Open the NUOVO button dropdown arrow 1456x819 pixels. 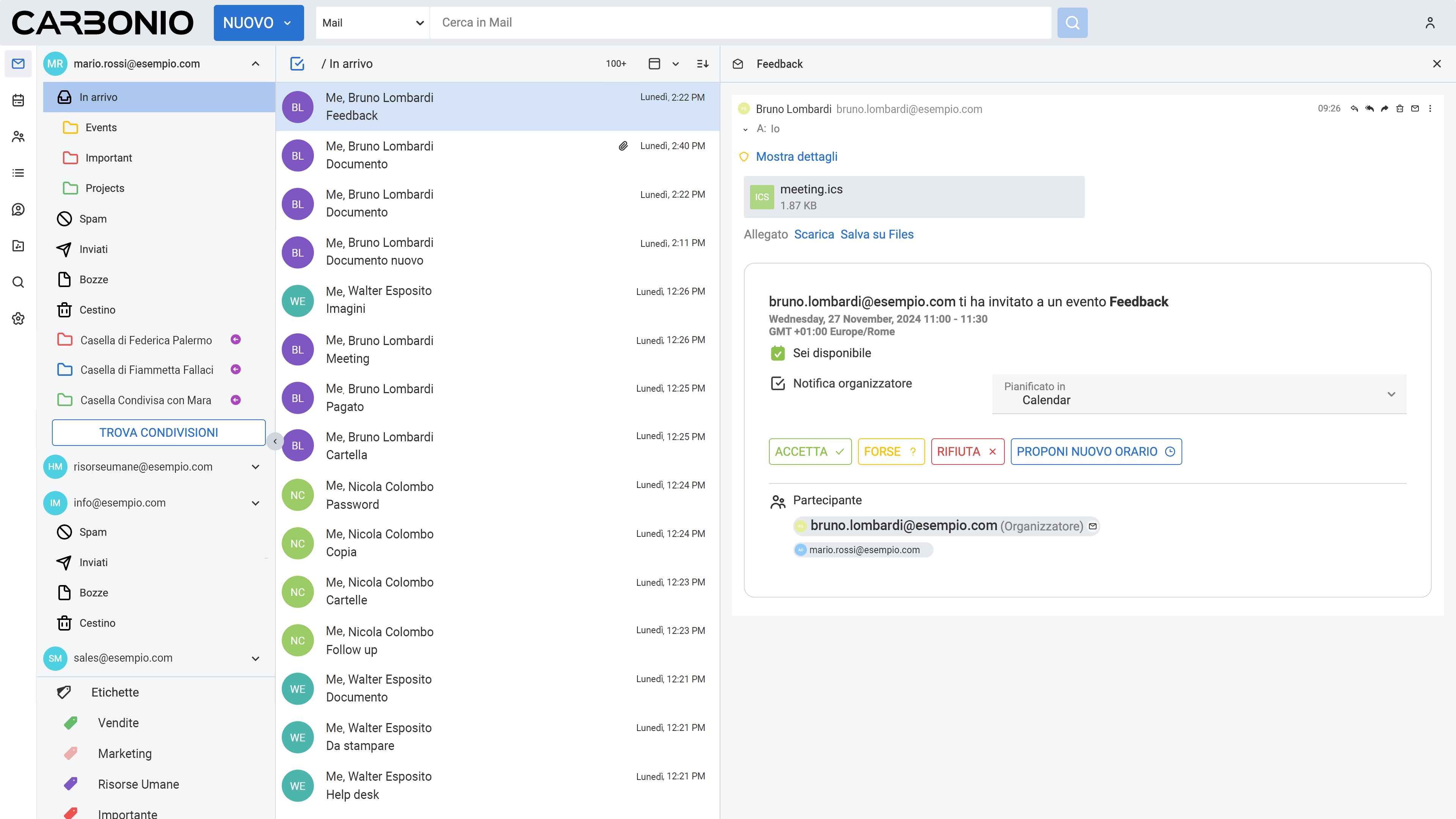click(x=287, y=23)
